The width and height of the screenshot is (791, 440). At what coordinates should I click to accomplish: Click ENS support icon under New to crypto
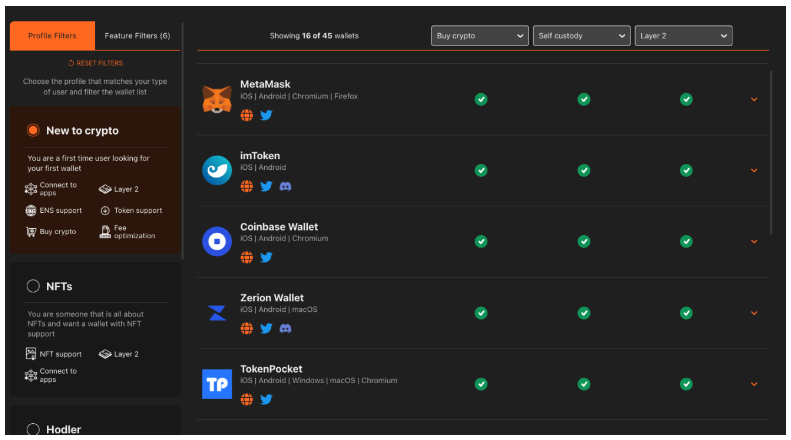pyautogui.click(x=31, y=210)
